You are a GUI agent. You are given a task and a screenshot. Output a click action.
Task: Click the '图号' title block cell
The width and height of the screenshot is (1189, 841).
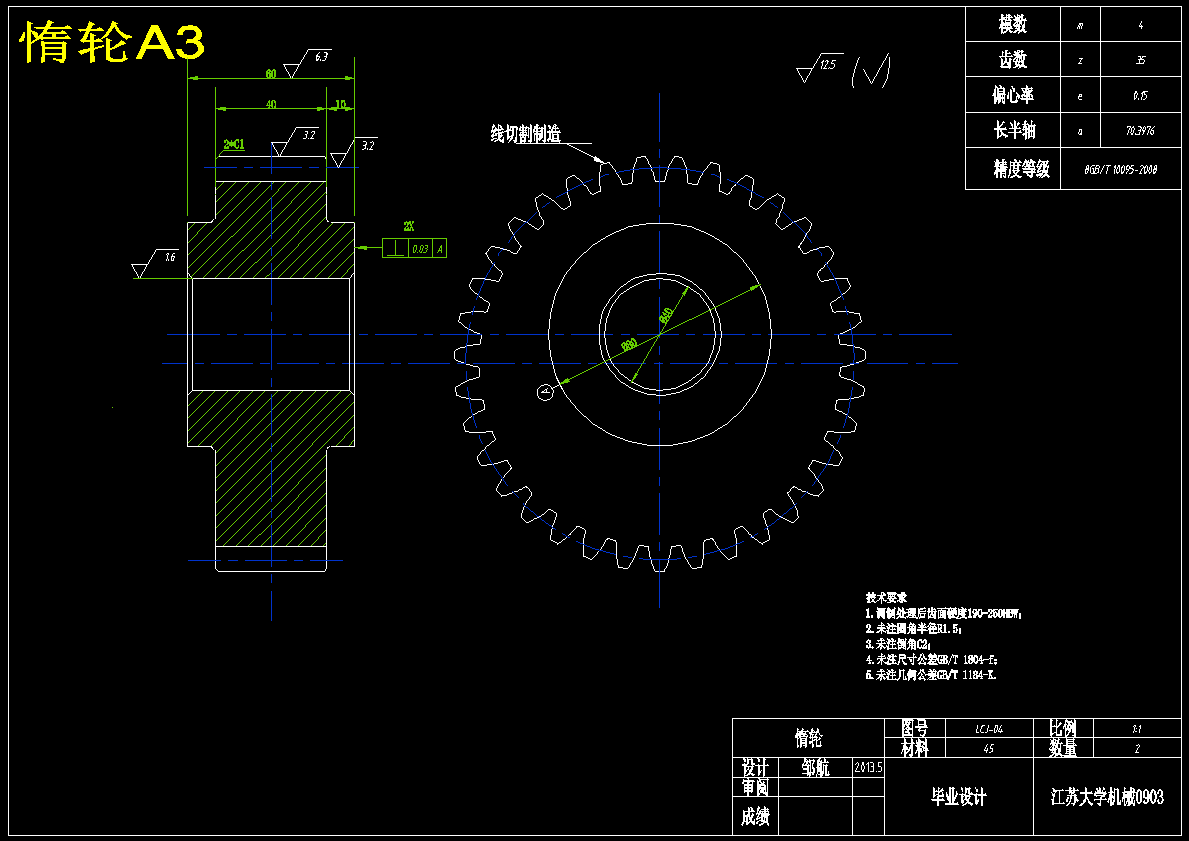click(x=915, y=729)
